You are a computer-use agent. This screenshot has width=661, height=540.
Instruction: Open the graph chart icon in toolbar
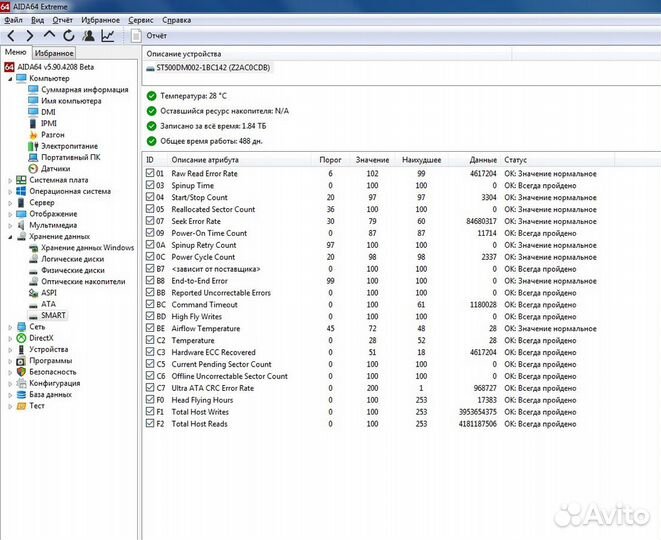click(107, 35)
